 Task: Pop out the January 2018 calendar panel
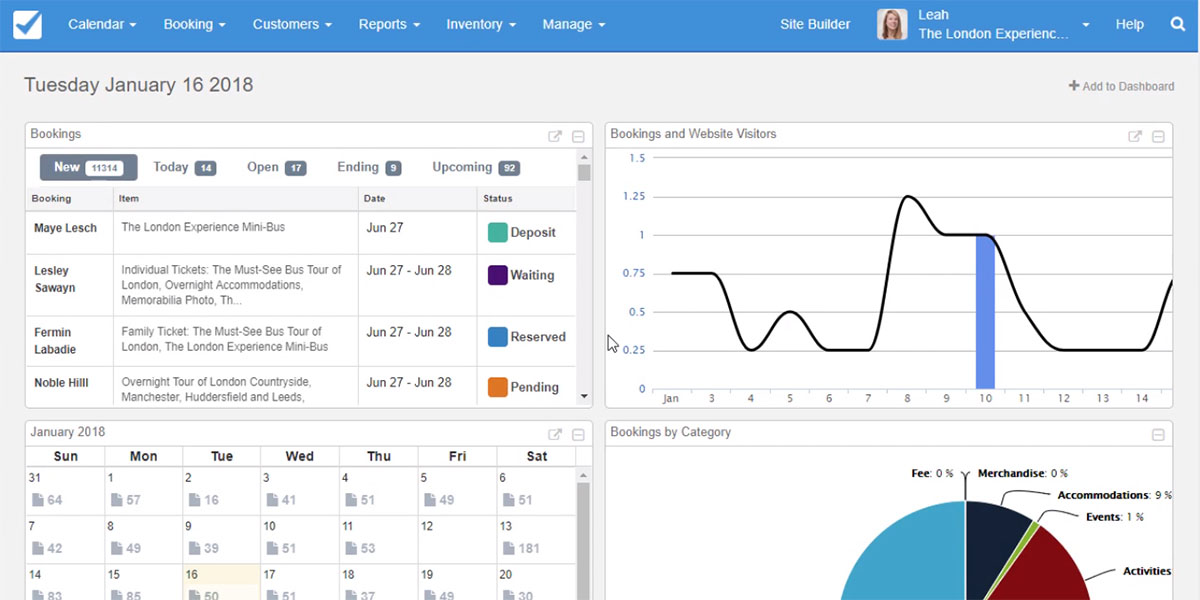[x=555, y=435]
